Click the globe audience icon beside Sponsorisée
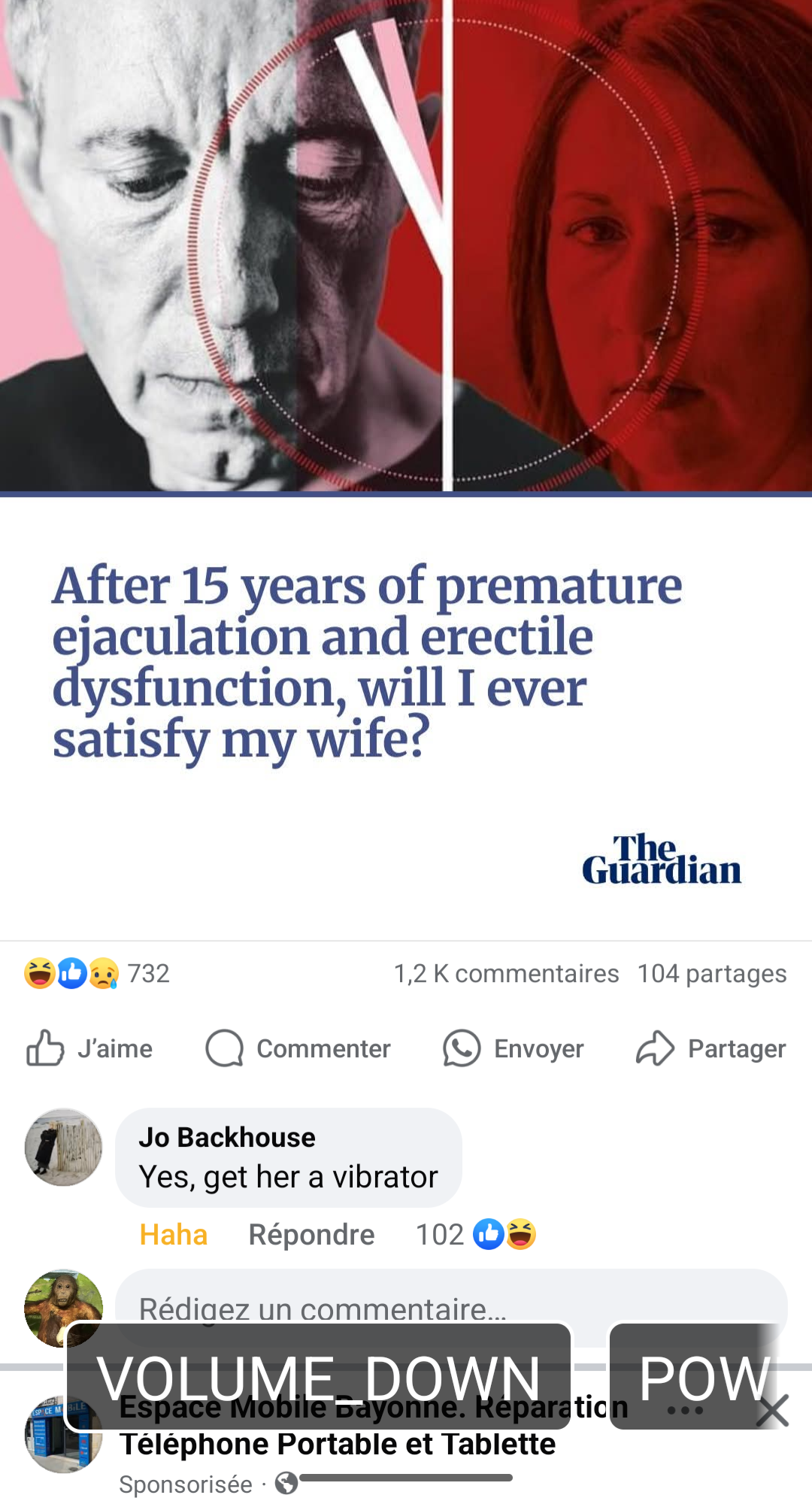 [286, 1484]
